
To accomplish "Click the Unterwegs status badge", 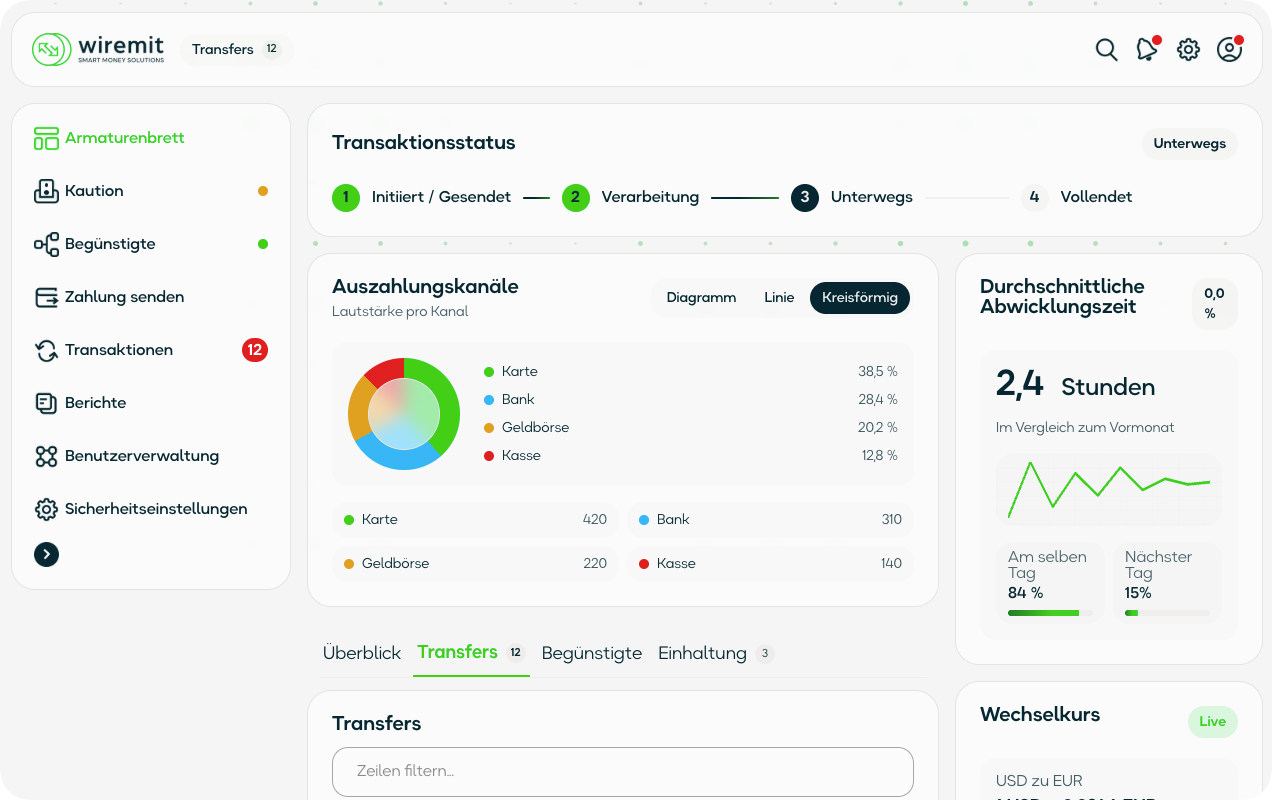I will coord(1190,144).
